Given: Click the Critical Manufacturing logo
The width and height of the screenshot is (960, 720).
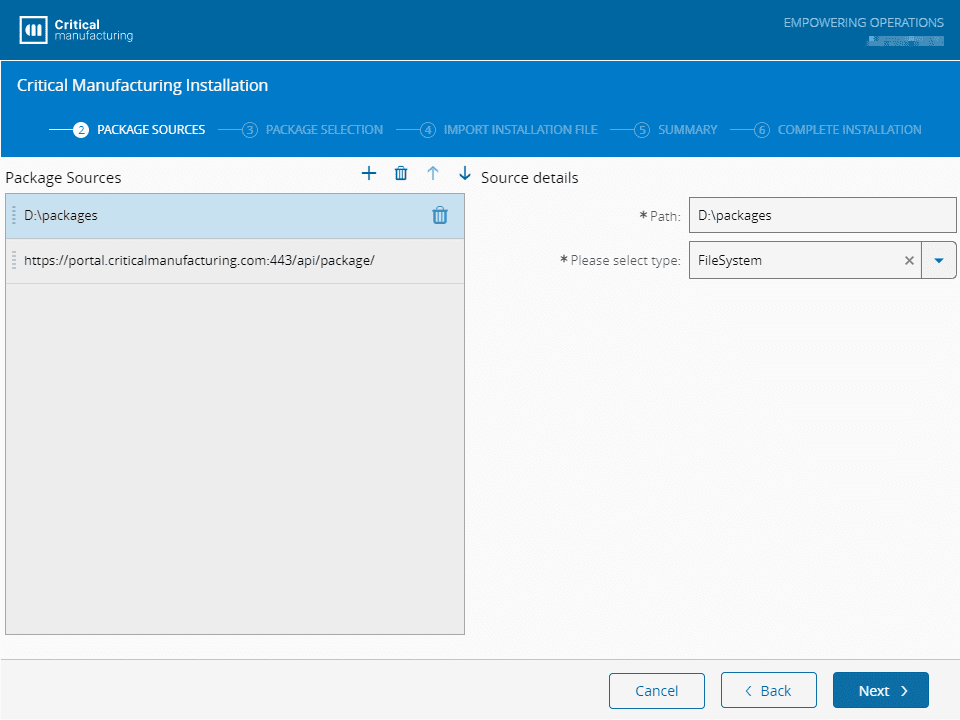Looking at the screenshot, I should pyautogui.click(x=76, y=30).
